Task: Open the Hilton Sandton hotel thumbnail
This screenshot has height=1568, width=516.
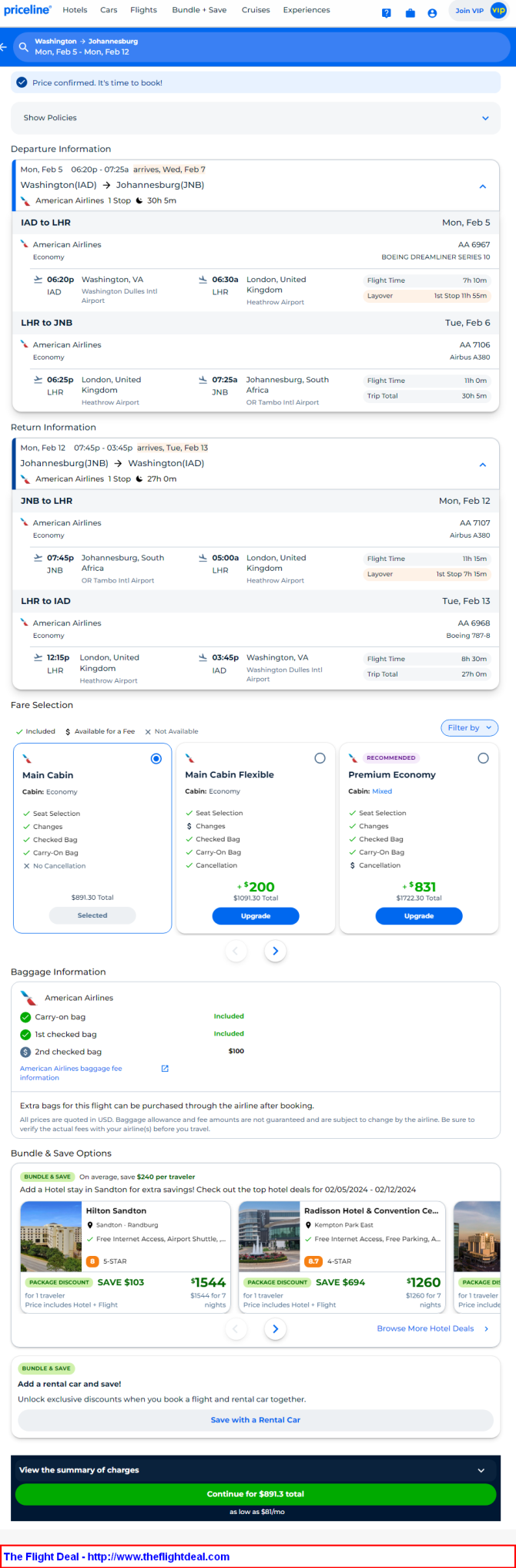Action: [x=51, y=1236]
